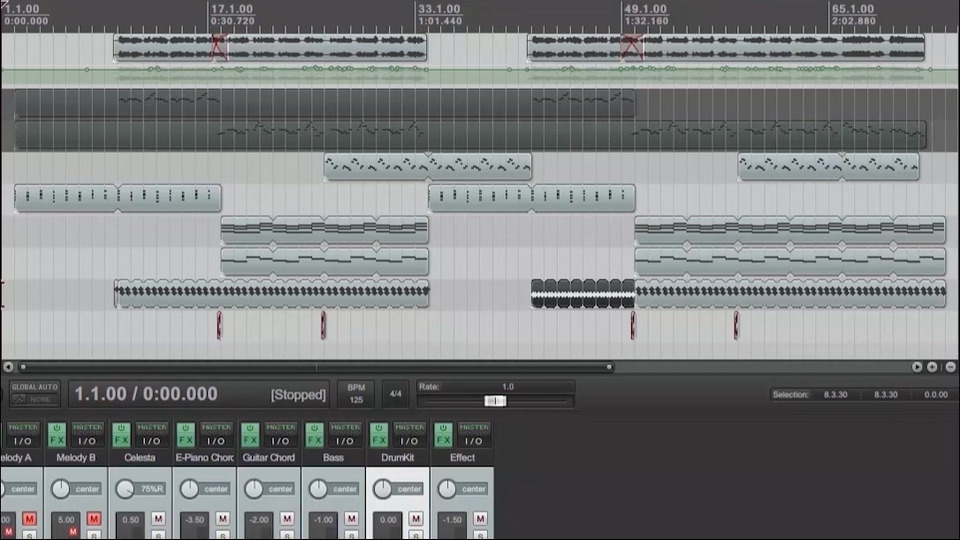Image resolution: width=960 pixels, height=540 pixels.
Task: Select the DrumKit mixer strip by name
Action: click(397, 457)
